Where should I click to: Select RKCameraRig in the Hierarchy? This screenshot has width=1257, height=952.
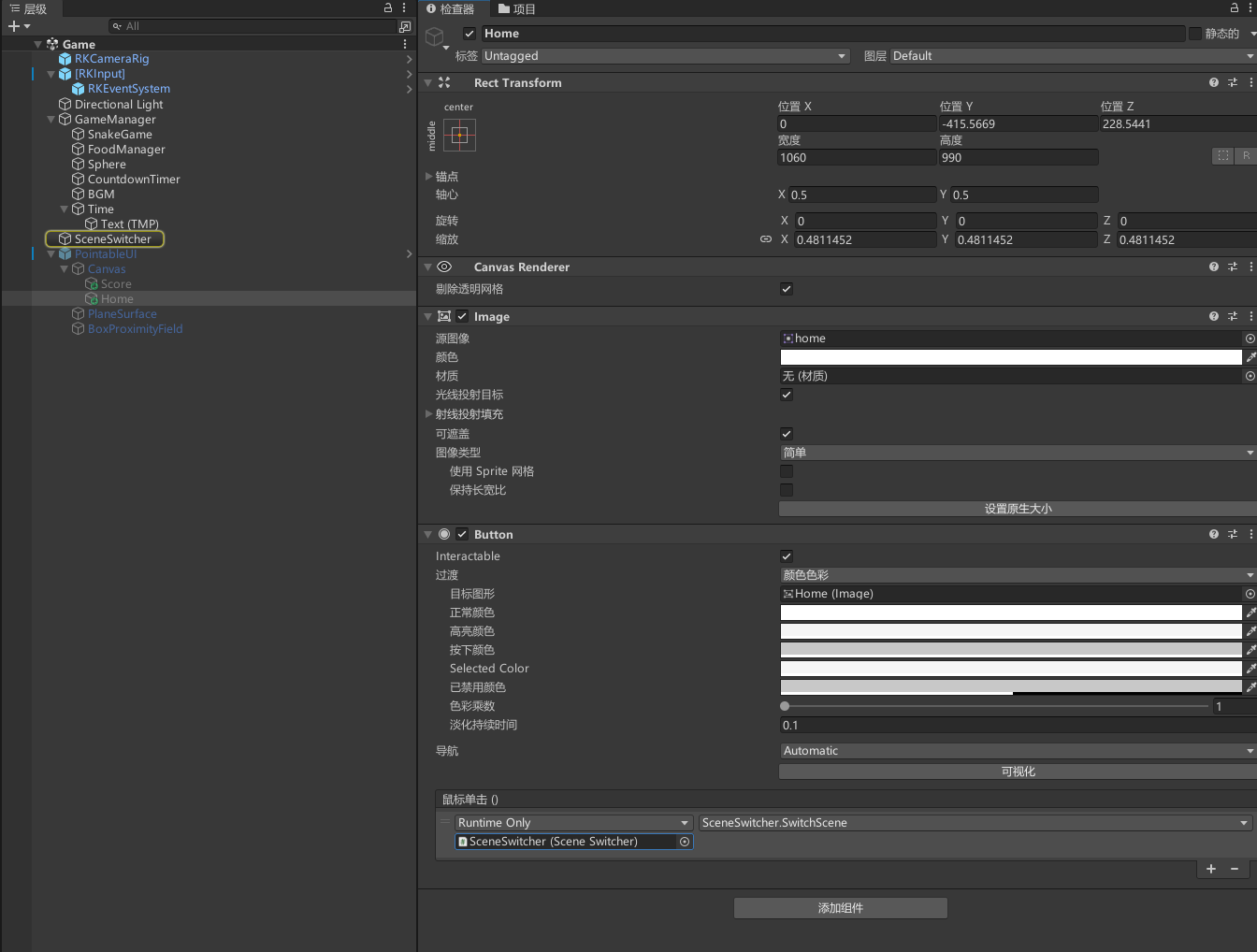tap(111, 59)
